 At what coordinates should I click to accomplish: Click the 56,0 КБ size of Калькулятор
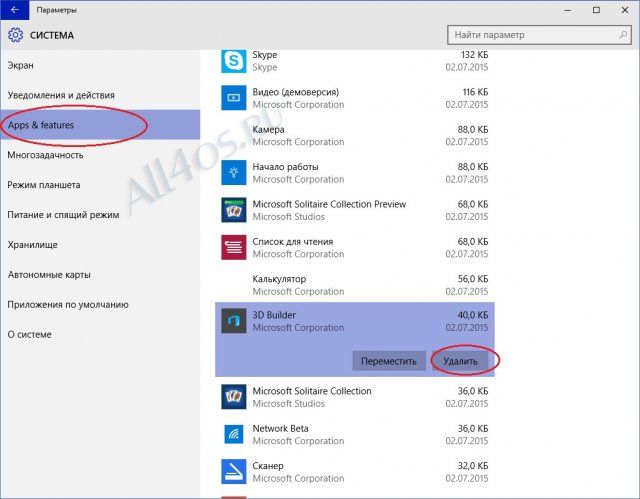point(473,279)
